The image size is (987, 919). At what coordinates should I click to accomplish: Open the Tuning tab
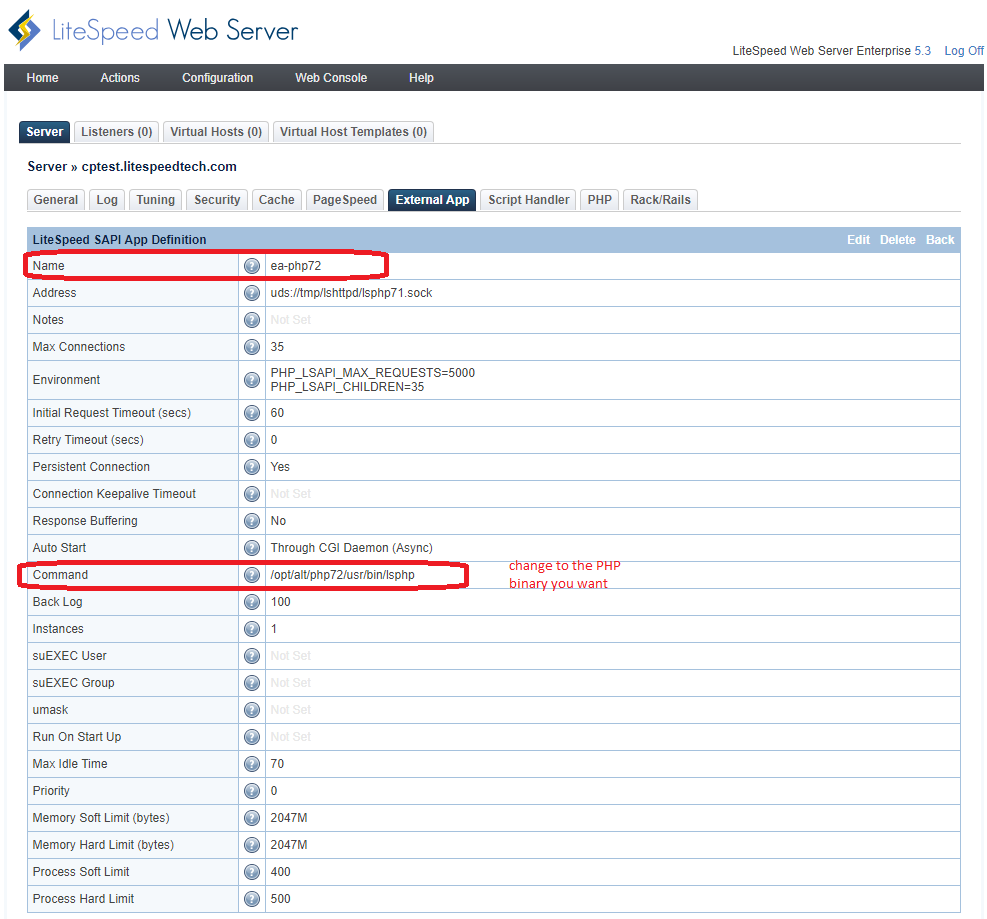click(155, 200)
